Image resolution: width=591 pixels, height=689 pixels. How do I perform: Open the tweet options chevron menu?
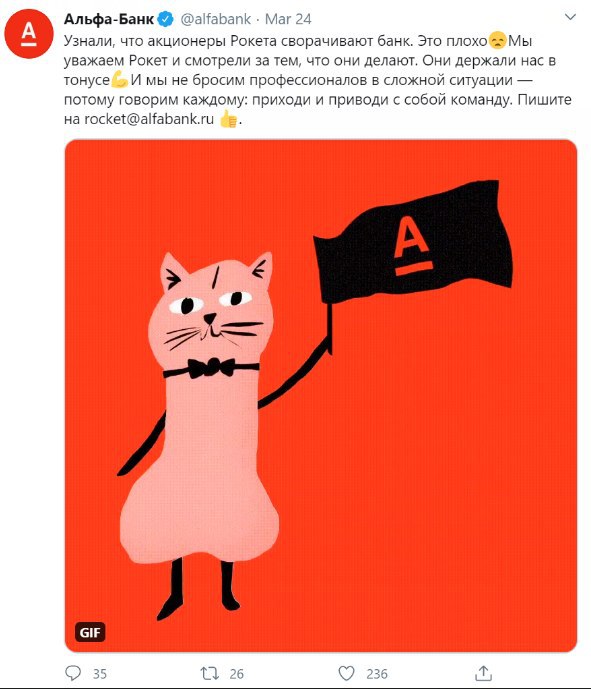pos(570,17)
